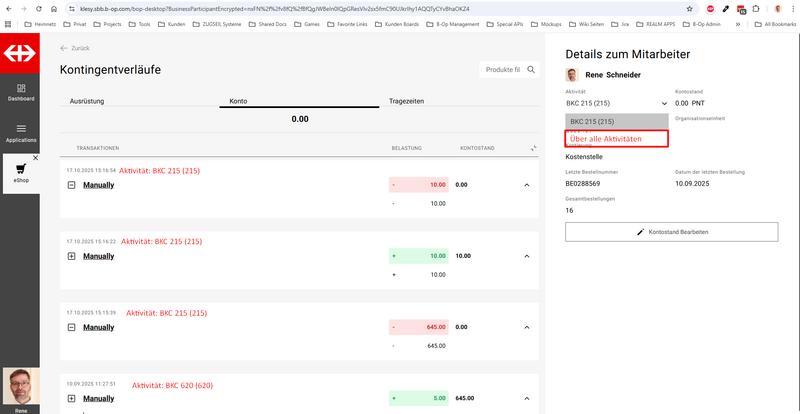Collapse the first transaction row using its chevron
800x414 pixels.
point(526,185)
